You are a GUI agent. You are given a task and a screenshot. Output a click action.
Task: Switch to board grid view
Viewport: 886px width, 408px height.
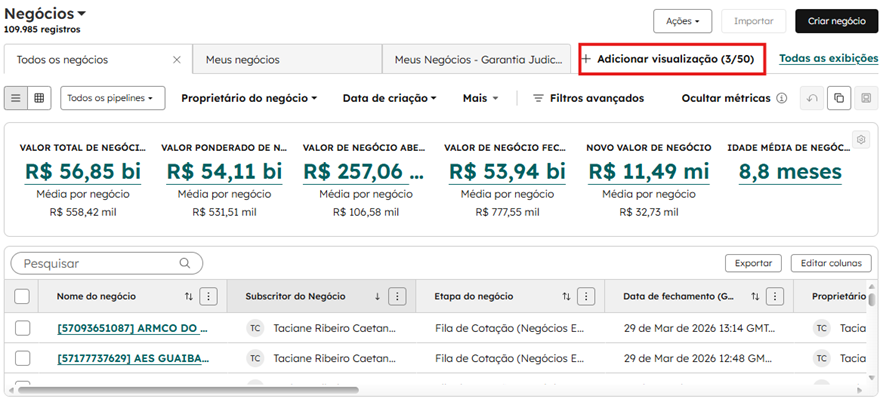(40, 98)
